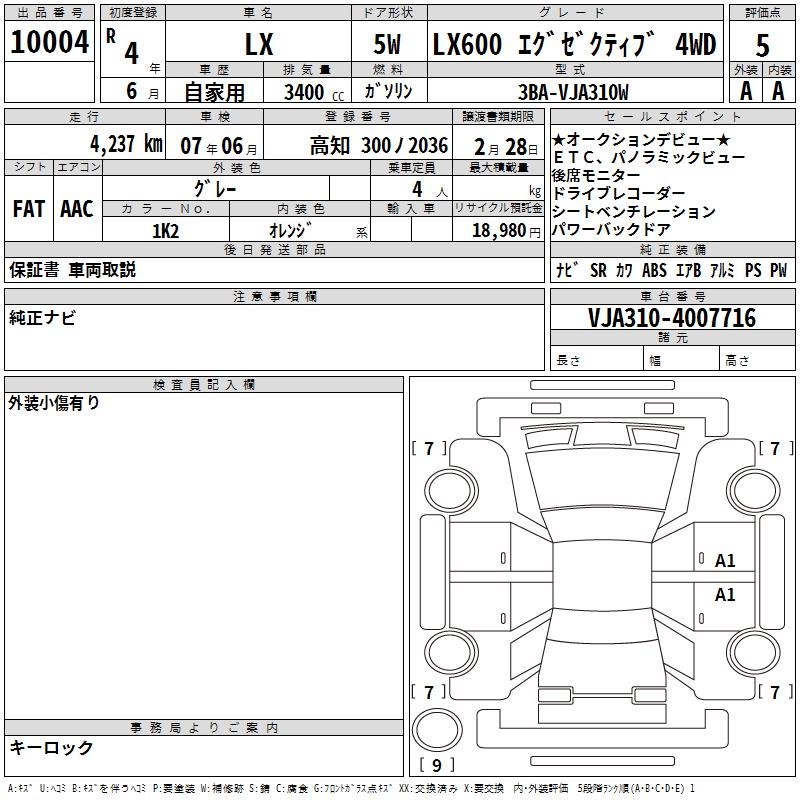Select the interior color オレンジ
Screen dimensions: 800x800
click(290, 231)
